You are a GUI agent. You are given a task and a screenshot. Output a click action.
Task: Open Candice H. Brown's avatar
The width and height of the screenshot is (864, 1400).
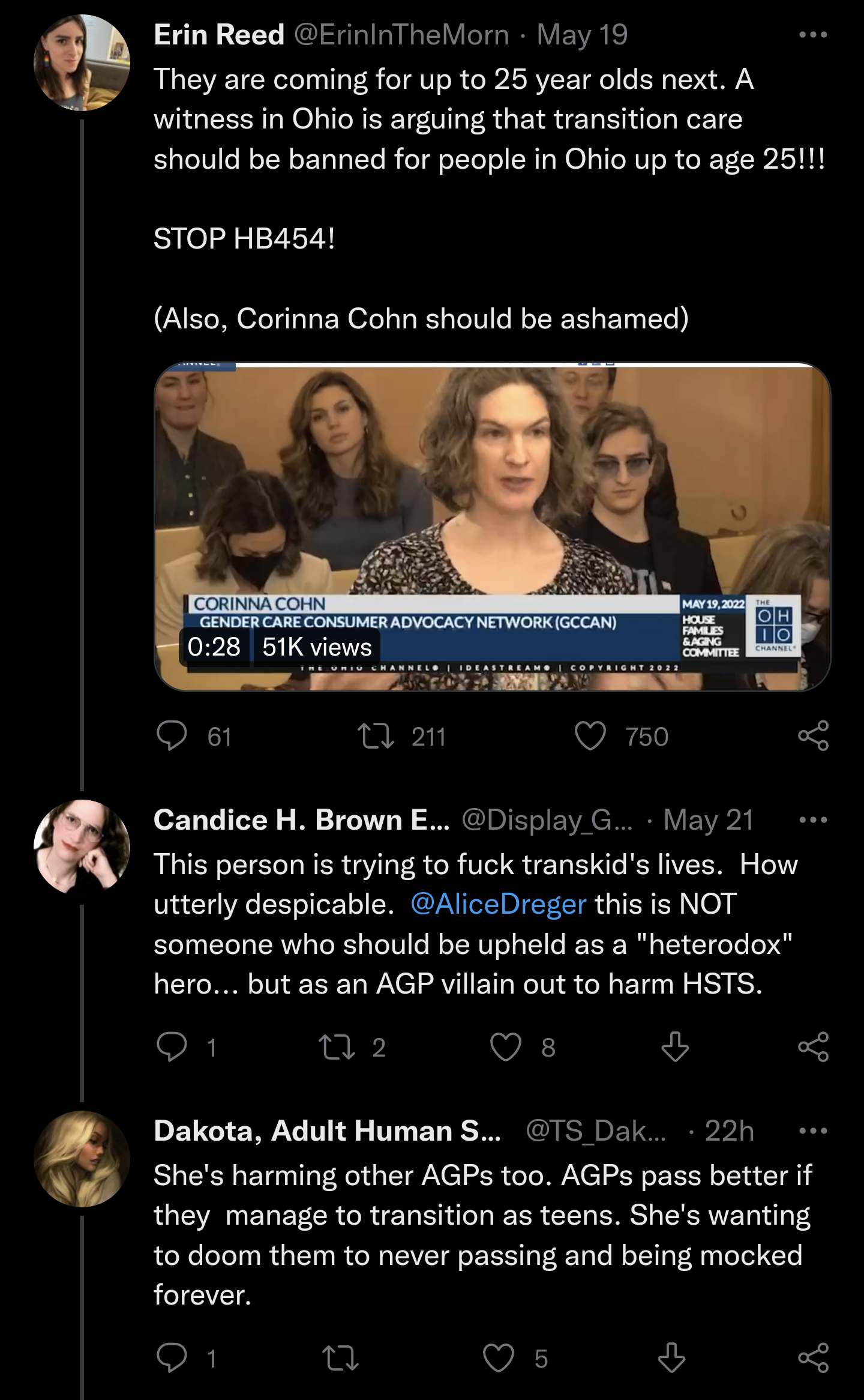[x=82, y=846]
